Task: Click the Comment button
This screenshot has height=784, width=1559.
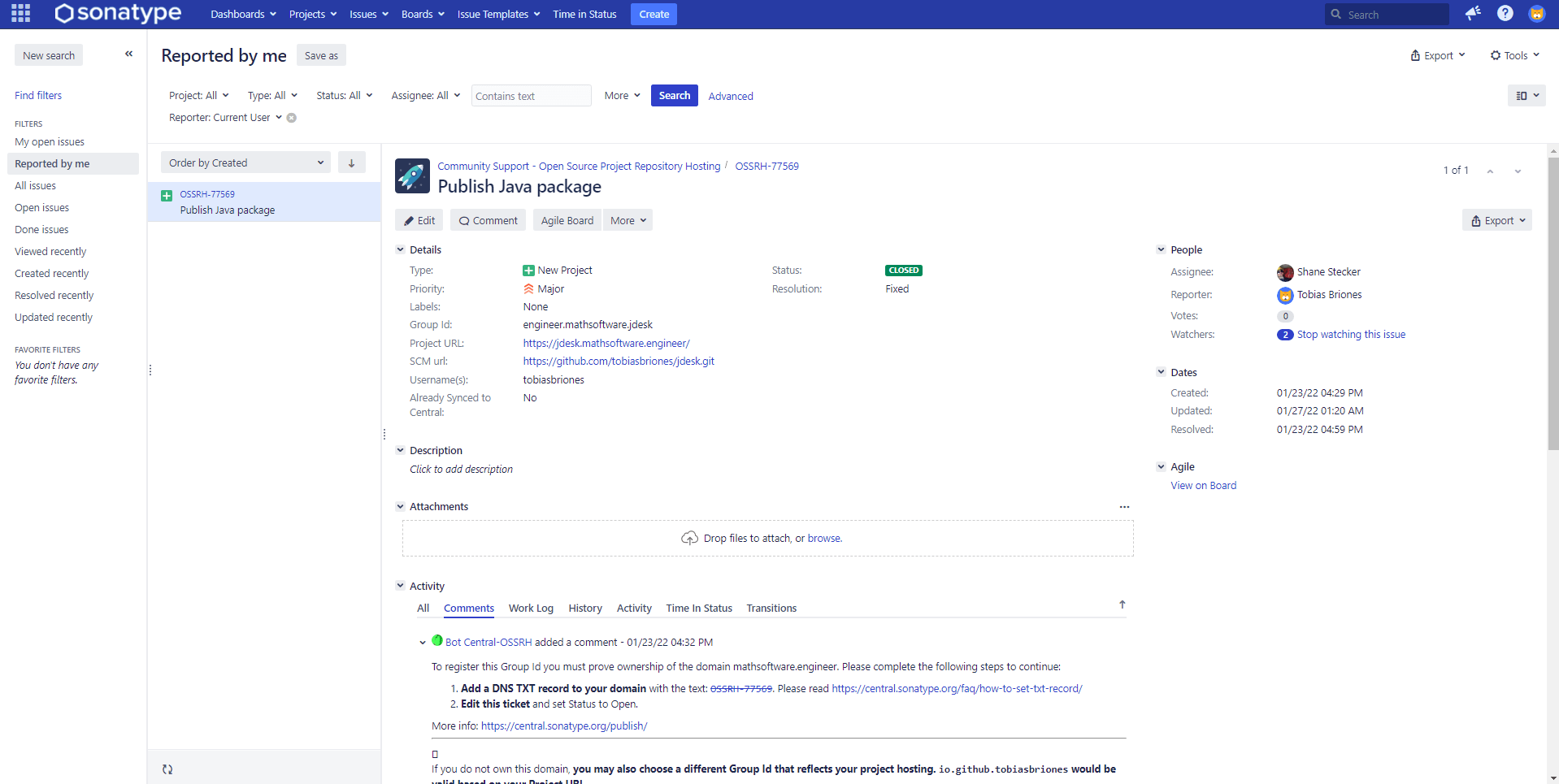Action: tap(488, 220)
